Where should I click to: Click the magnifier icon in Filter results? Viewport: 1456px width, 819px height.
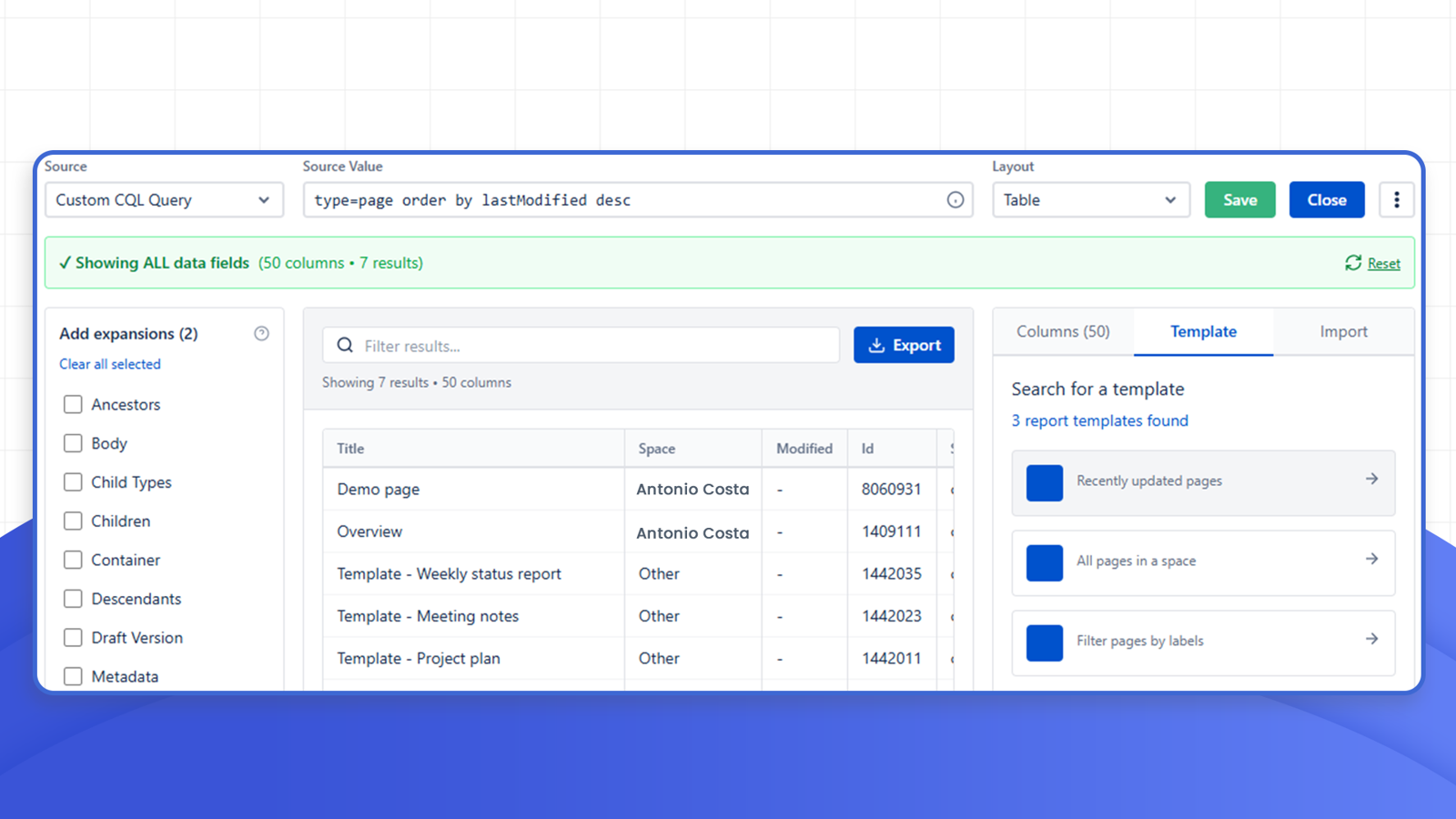(345, 345)
